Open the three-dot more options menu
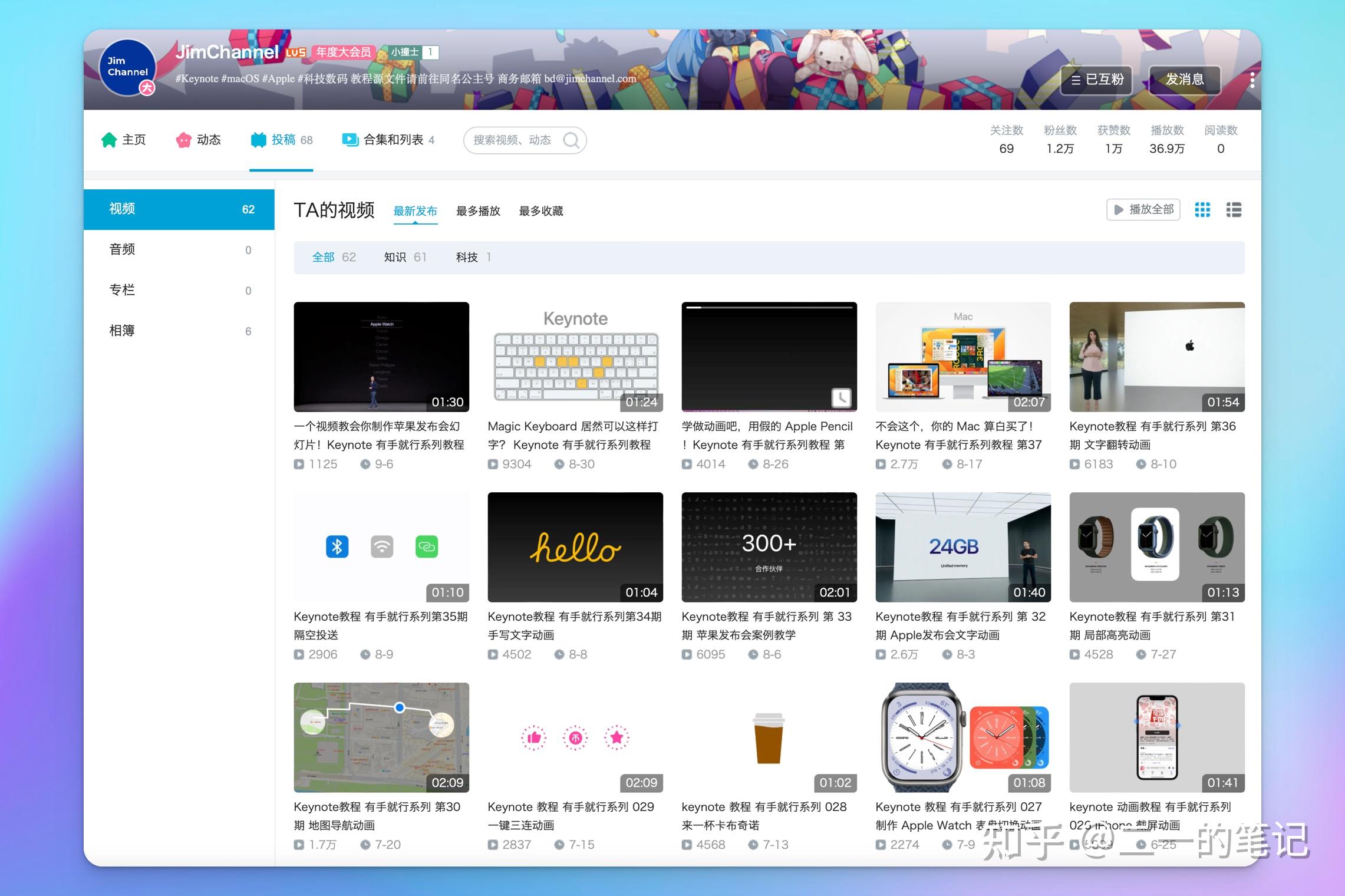Viewport: 1345px width, 896px height. pos(1252,80)
